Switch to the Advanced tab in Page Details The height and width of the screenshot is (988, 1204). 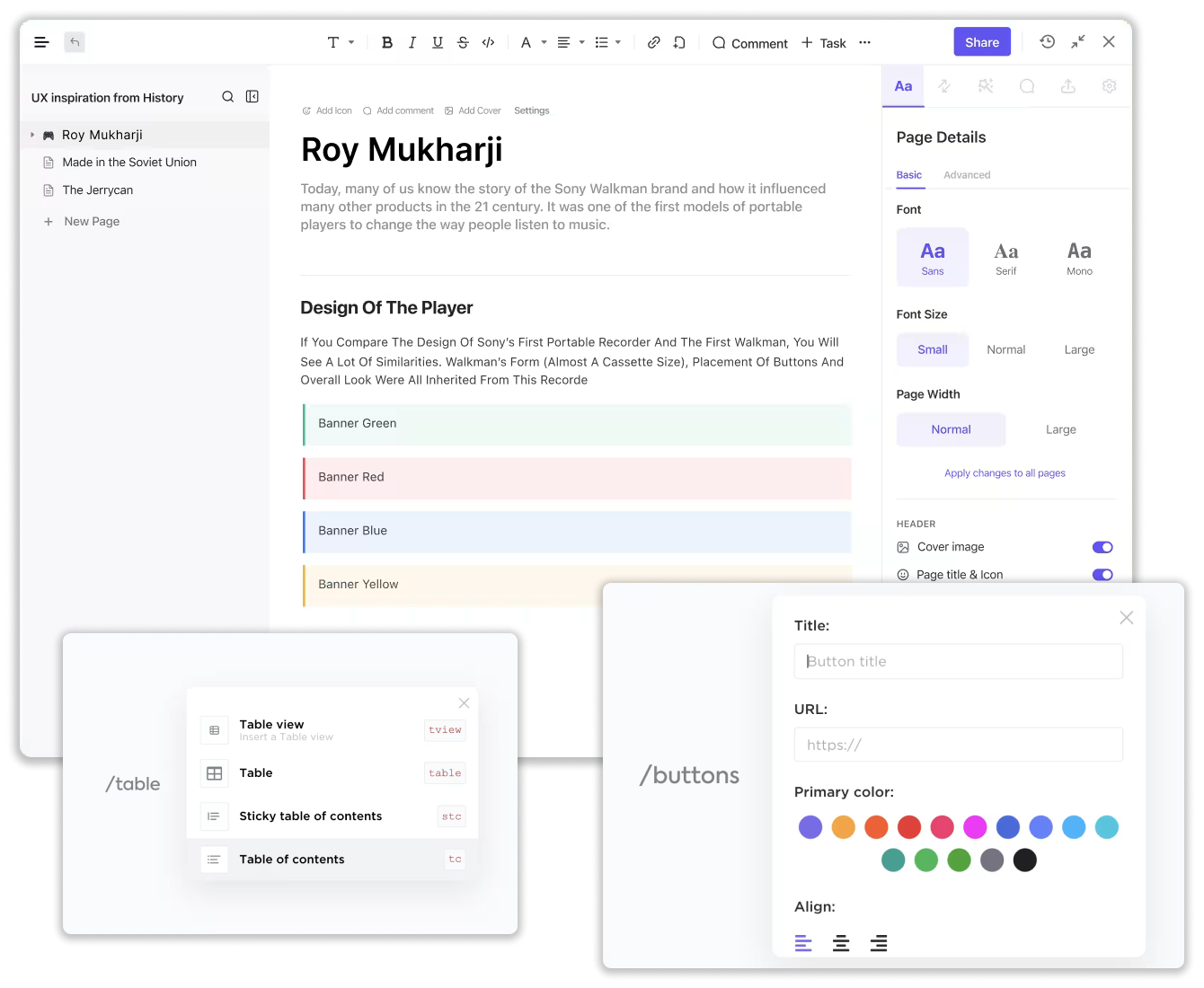coord(967,174)
